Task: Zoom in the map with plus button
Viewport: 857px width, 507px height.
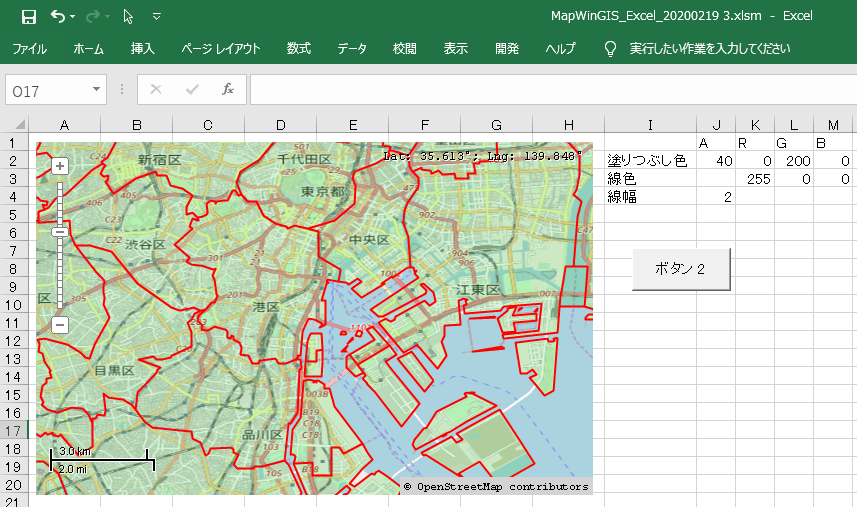Action: (x=60, y=166)
